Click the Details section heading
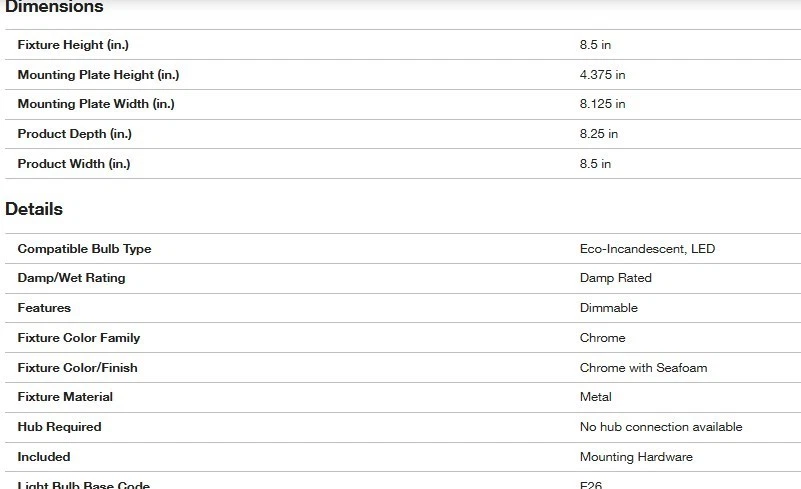 [x=34, y=209]
